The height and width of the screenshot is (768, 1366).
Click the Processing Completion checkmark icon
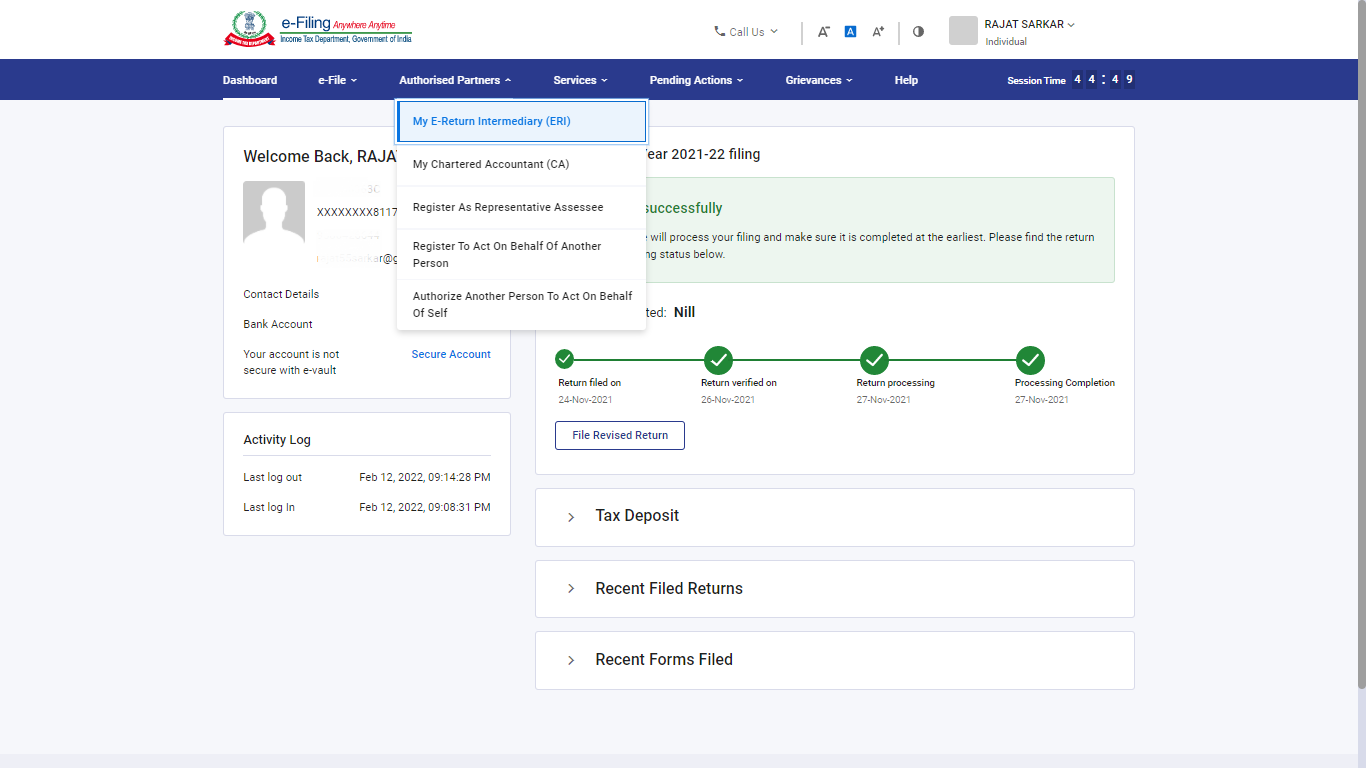[1030, 361]
